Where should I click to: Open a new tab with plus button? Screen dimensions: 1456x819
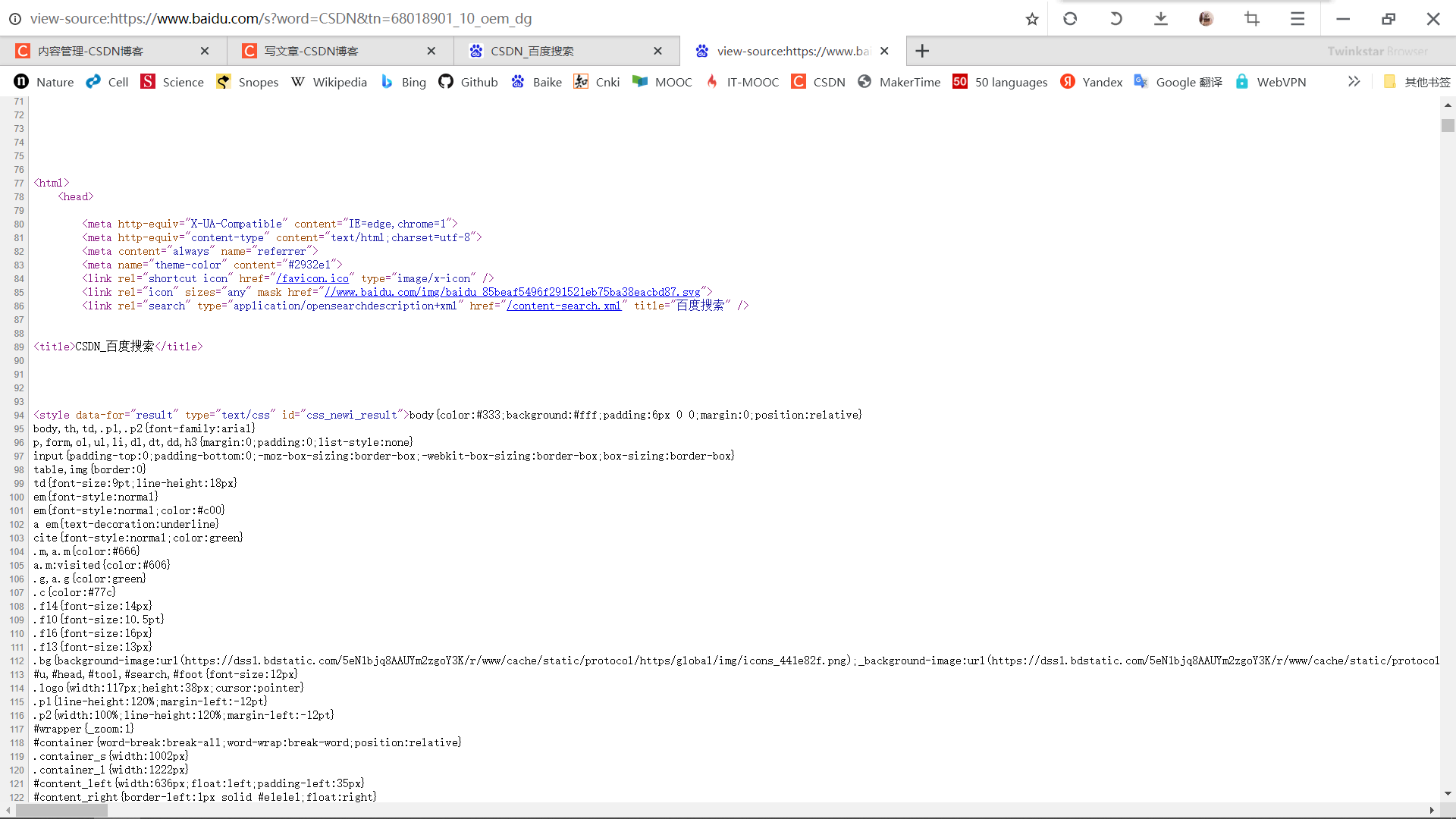pyautogui.click(x=922, y=51)
